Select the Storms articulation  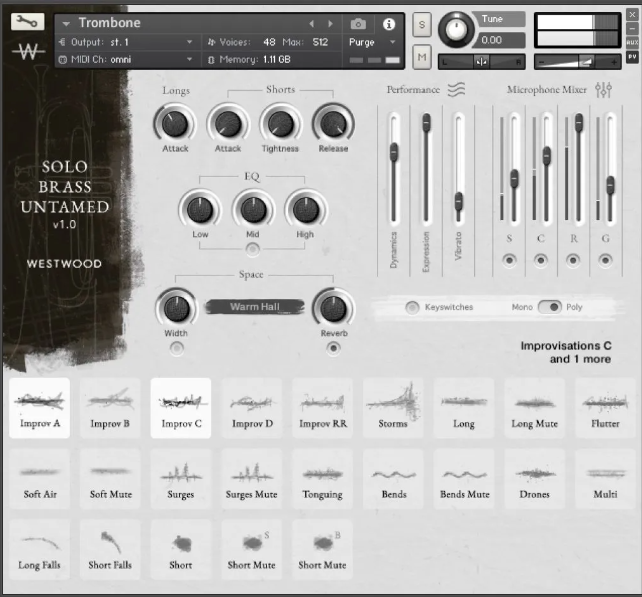[393, 408]
